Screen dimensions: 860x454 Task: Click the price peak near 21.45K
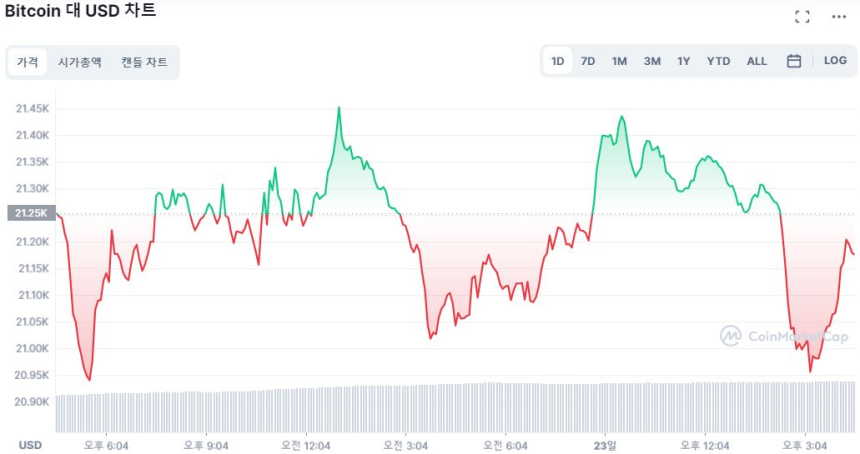[x=339, y=107]
